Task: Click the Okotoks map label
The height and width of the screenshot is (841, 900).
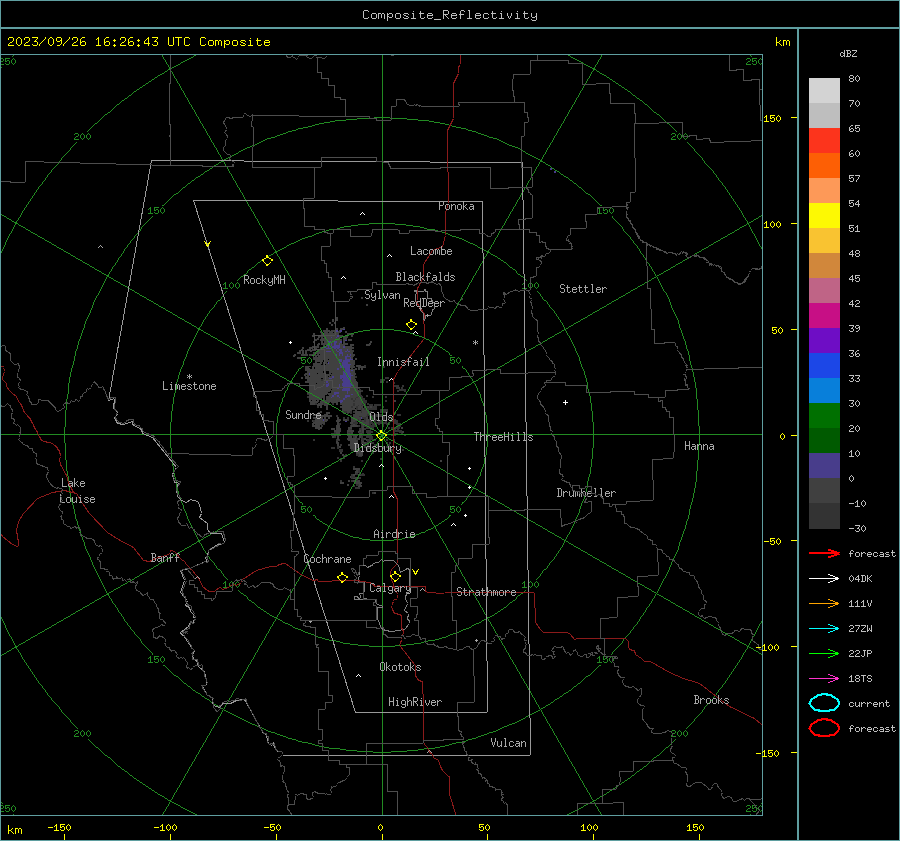Action: coord(400,667)
